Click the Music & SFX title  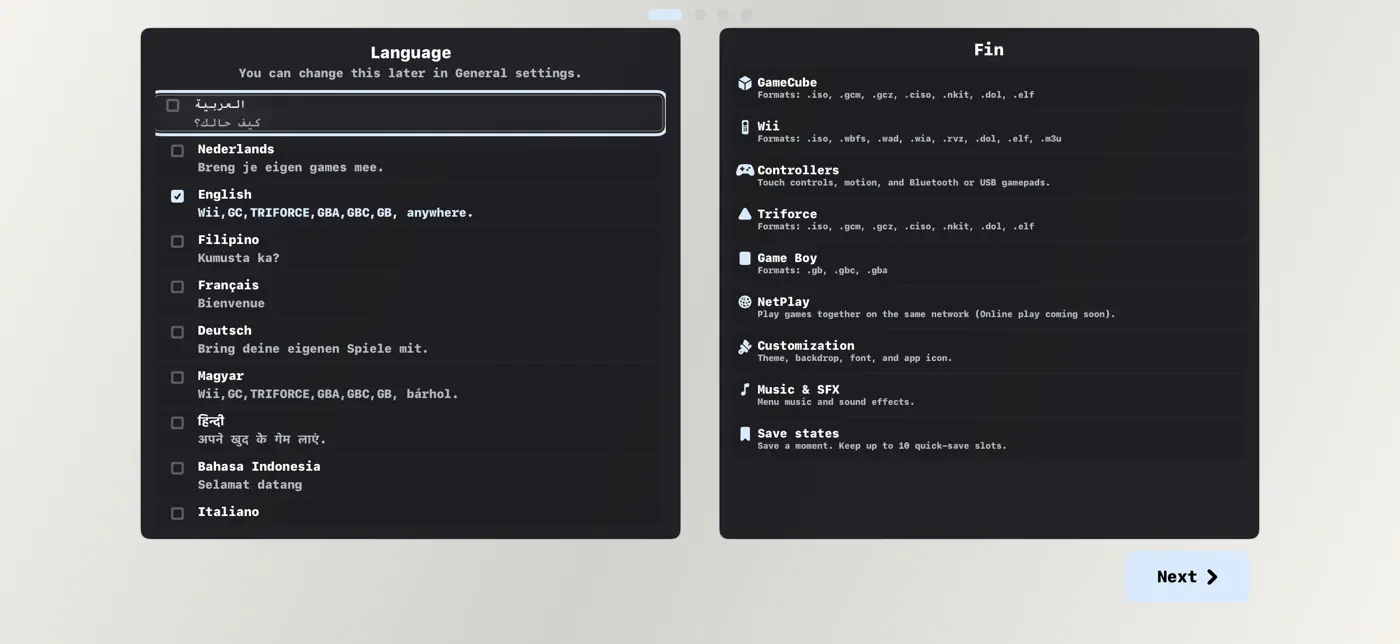coord(798,390)
